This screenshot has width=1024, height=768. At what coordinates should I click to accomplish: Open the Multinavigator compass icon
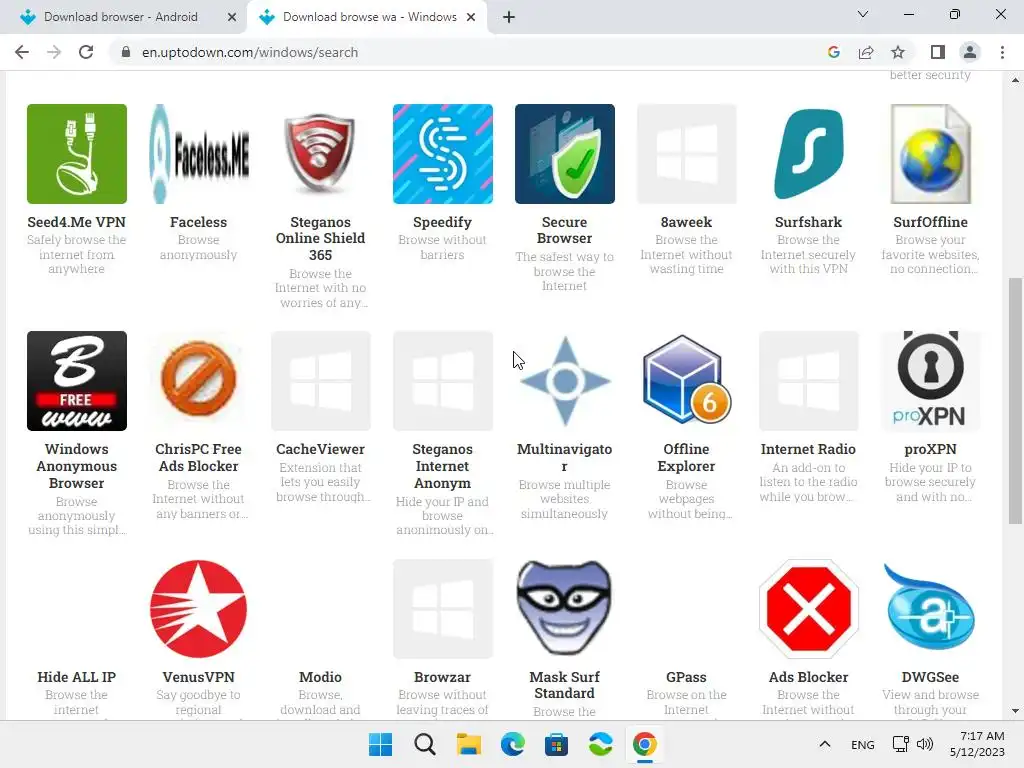(x=564, y=381)
